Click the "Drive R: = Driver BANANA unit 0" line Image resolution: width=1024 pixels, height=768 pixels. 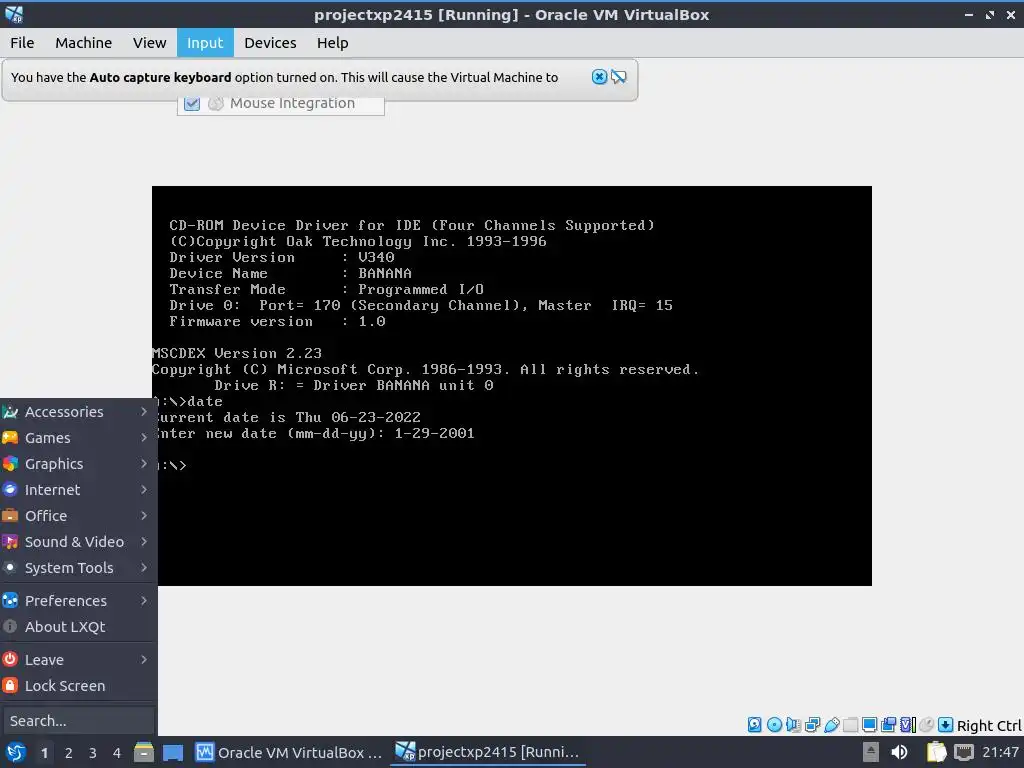pos(353,386)
